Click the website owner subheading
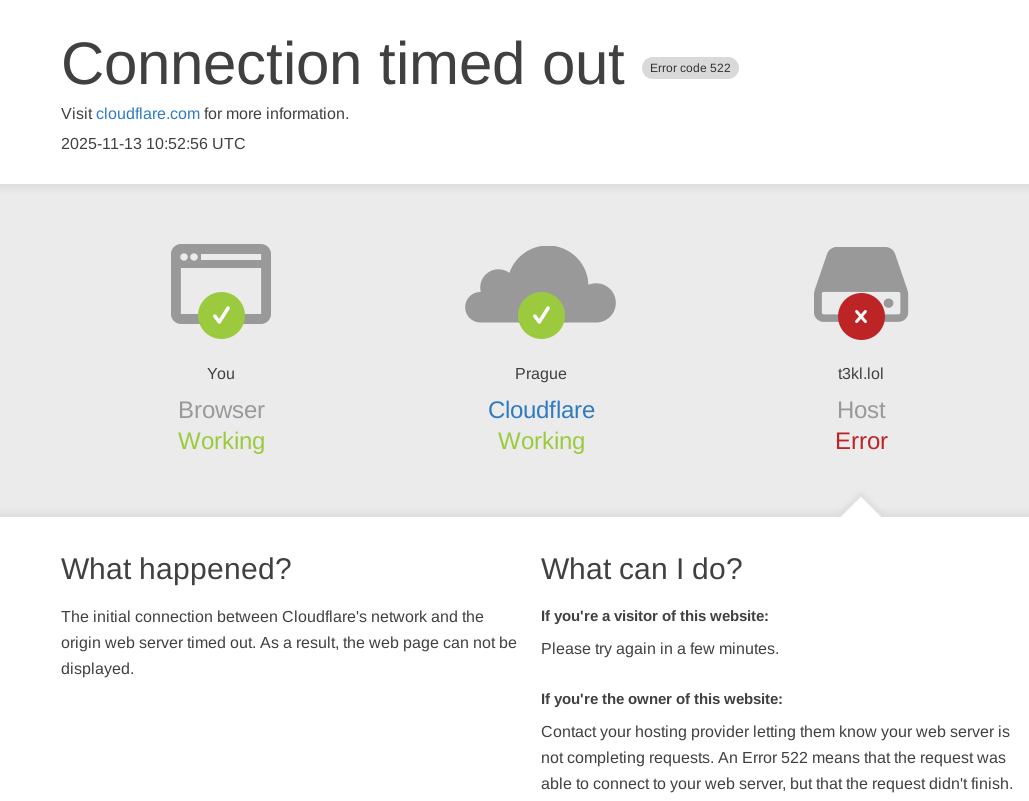This screenshot has height=801, width=1029. click(662, 699)
